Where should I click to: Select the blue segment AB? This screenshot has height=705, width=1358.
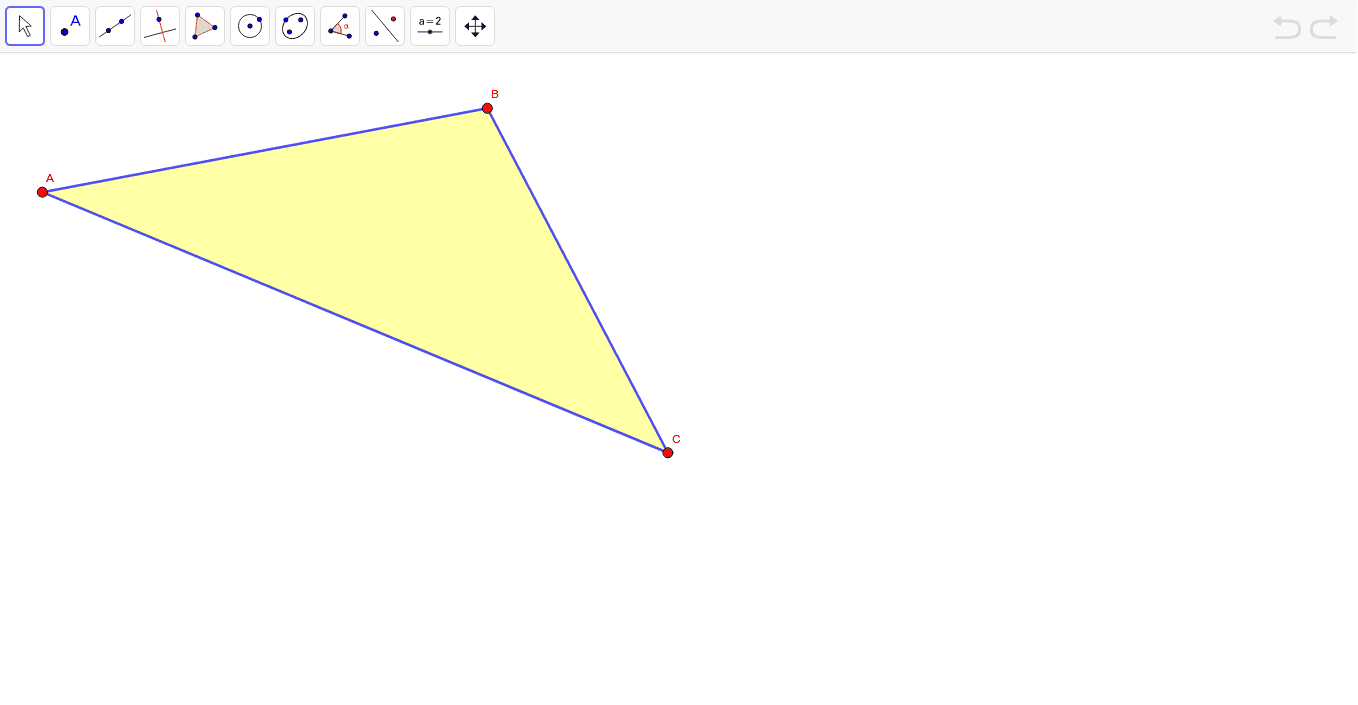[x=265, y=150]
